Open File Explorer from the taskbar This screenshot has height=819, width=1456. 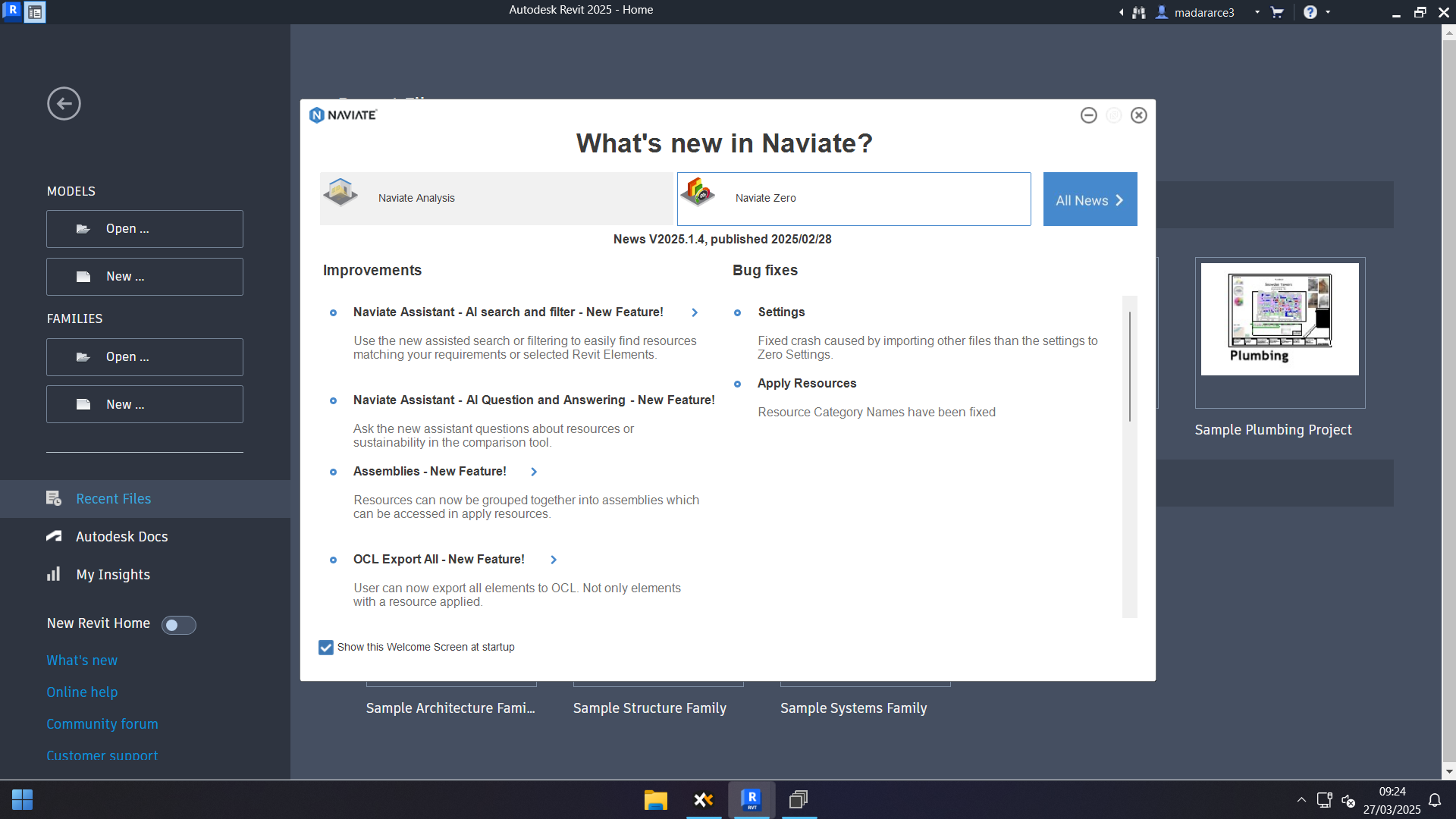tap(656, 799)
